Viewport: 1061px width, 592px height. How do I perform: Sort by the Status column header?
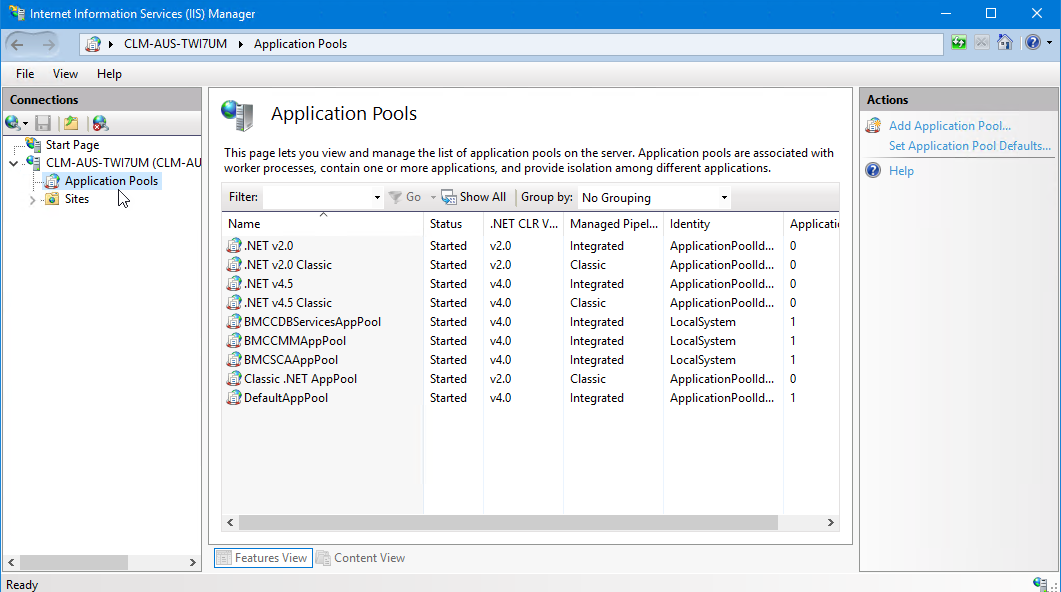[x=453, y=224]
